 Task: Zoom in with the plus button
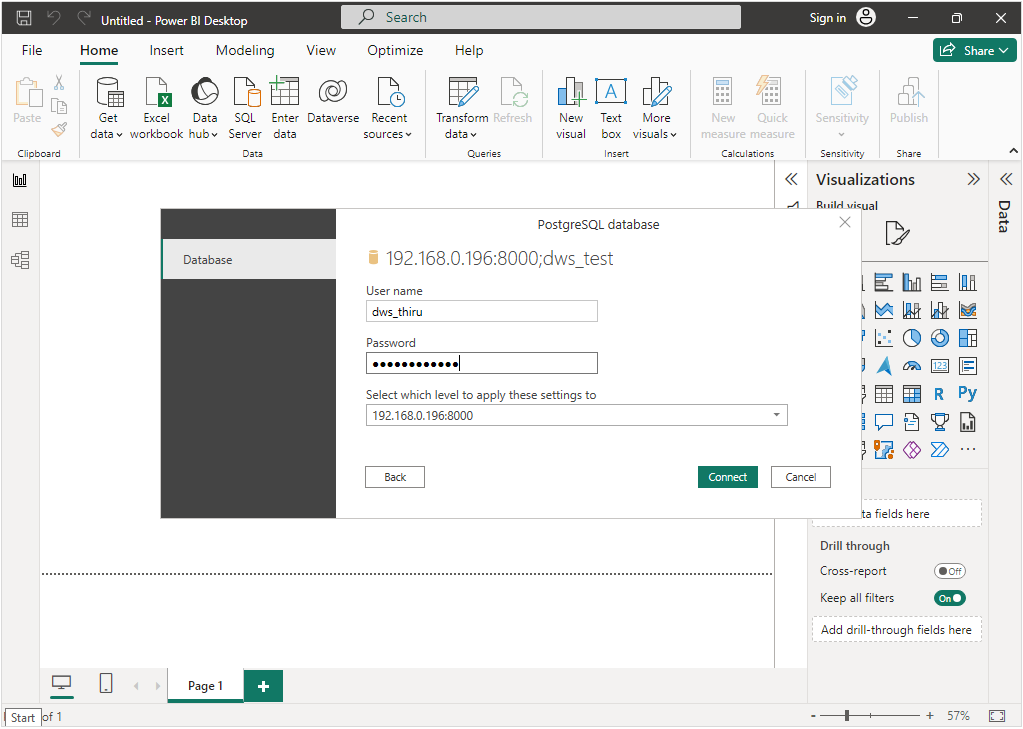click(x=930, y=716)
